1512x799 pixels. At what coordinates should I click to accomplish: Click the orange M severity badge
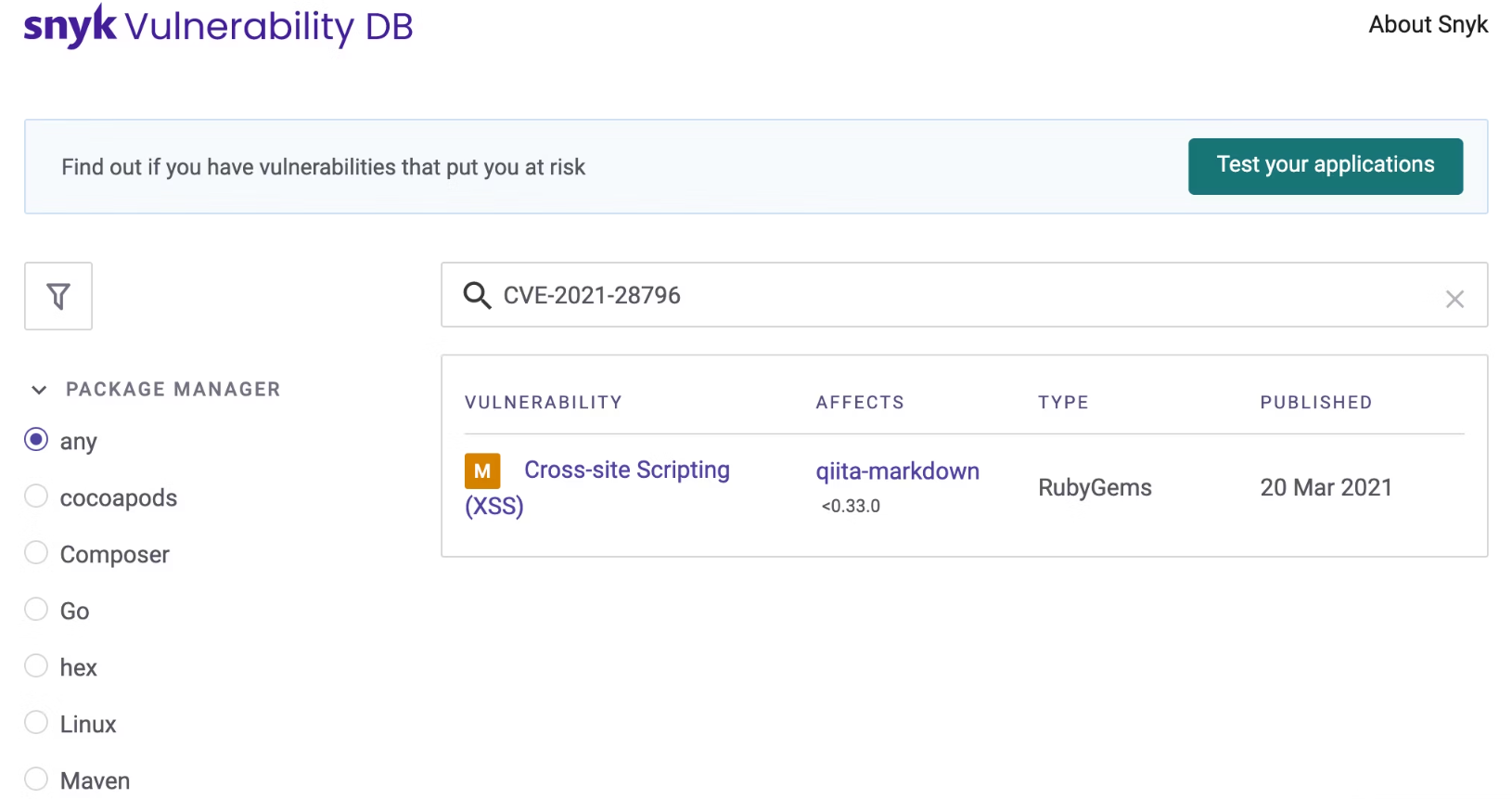(482, 470)
